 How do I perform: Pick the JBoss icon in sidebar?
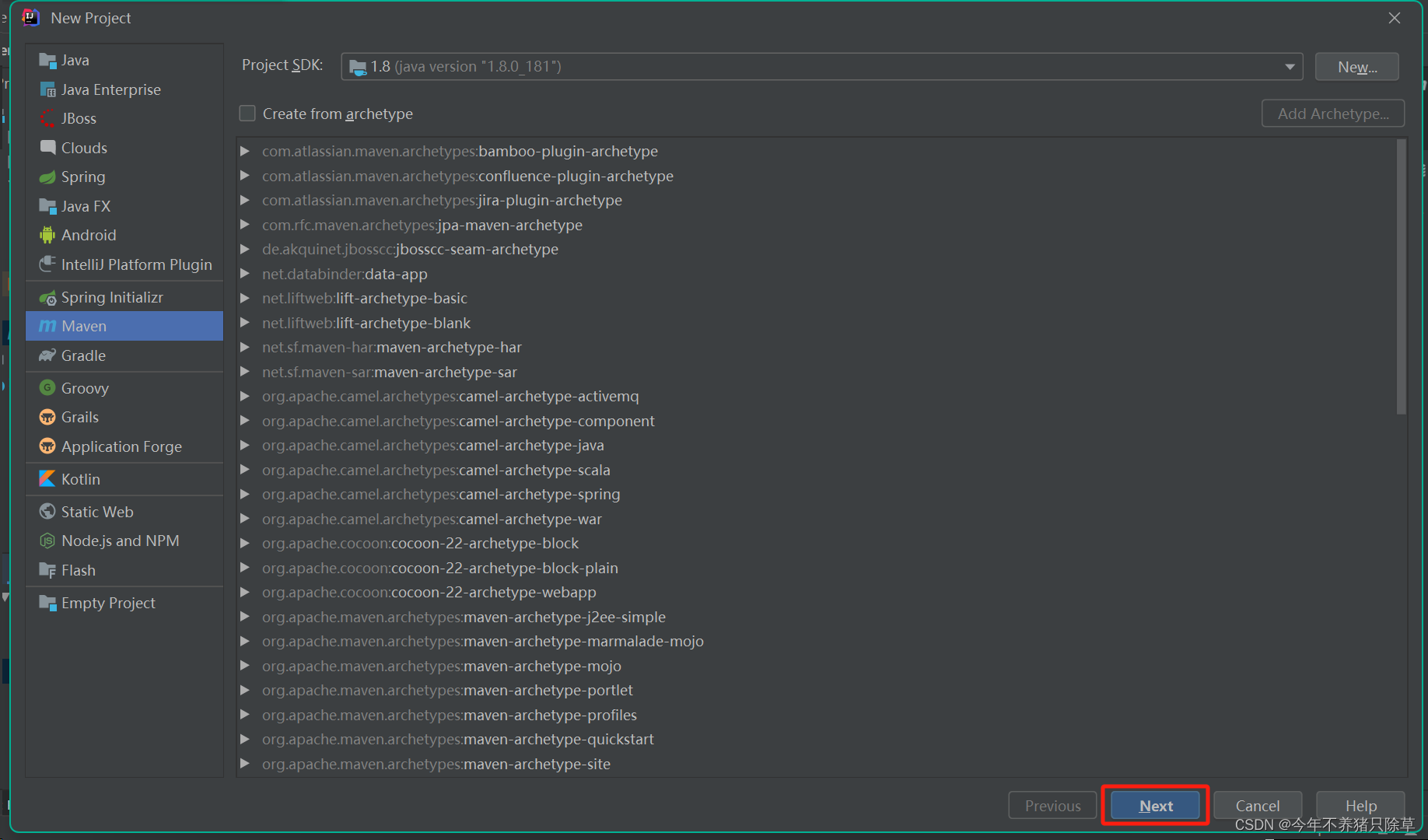tap(47, 119)
